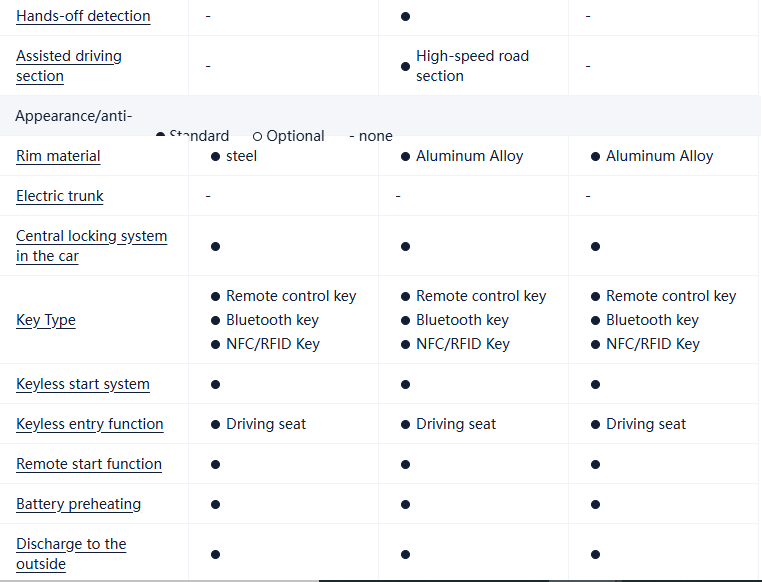Click the dash in the Assisted driving first column
The image size is (762, 582).
(x=208, y=66)
